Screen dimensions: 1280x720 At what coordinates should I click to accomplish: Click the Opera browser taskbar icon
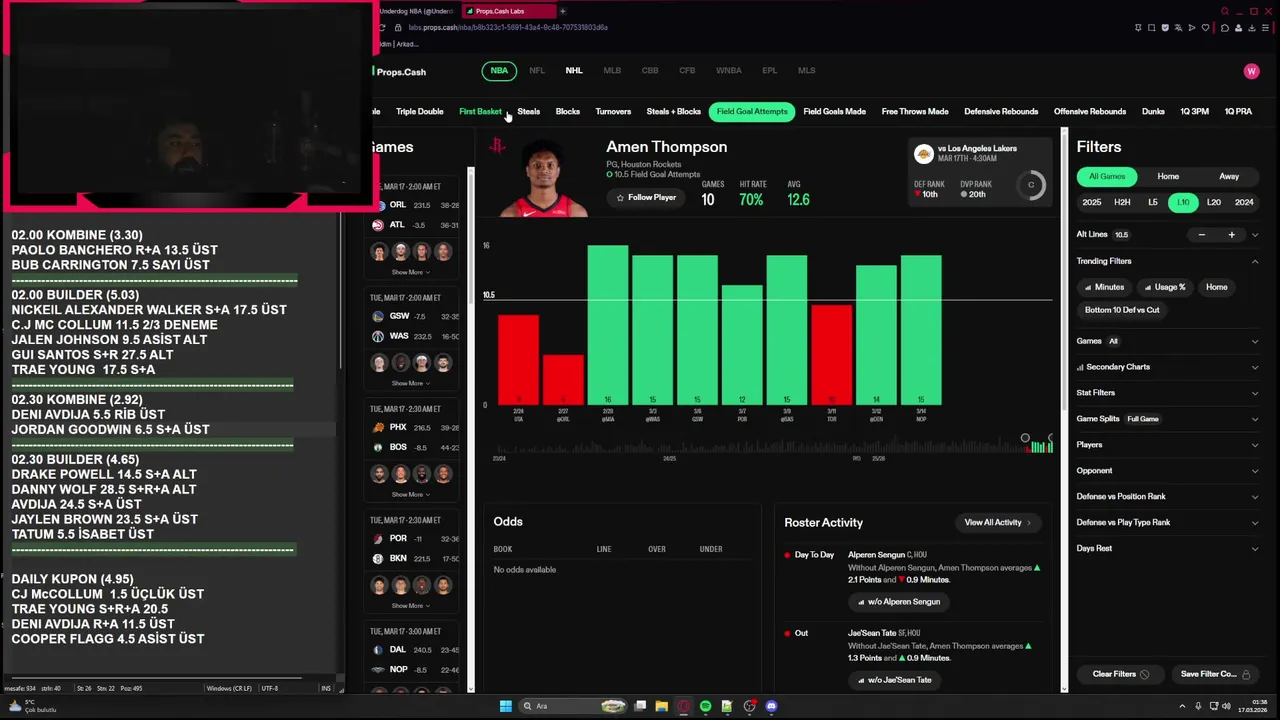pos(684,706)
